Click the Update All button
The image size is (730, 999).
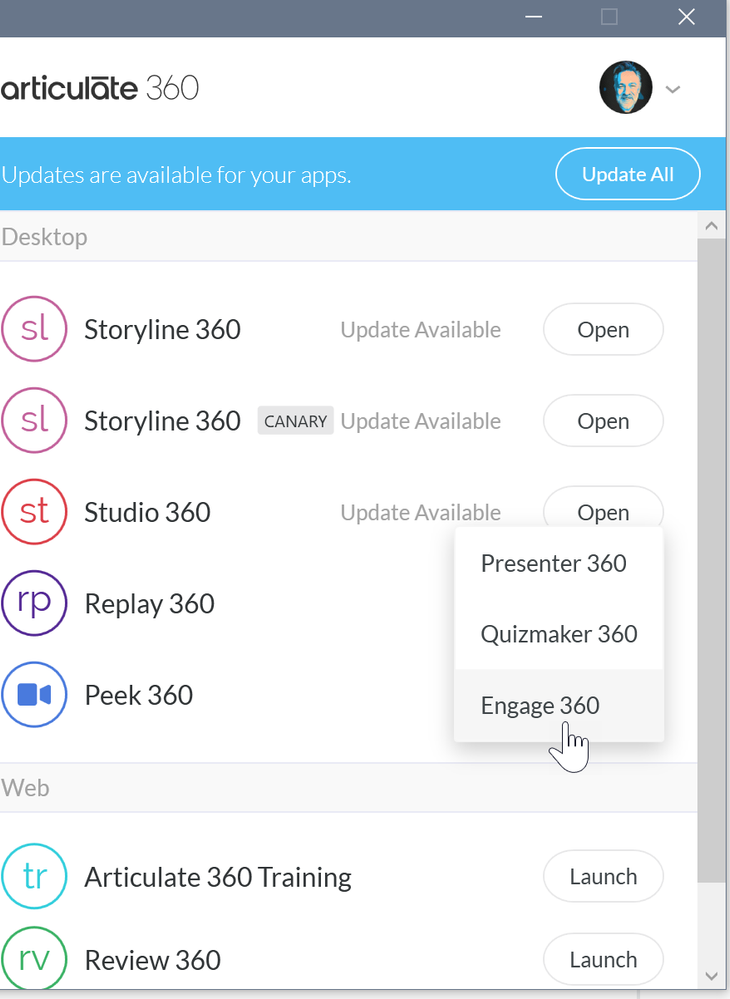(627, 174)
